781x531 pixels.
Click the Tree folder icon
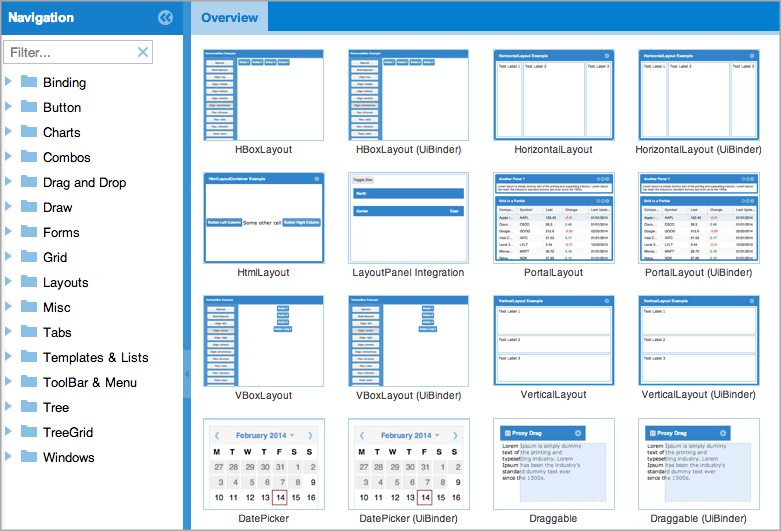pos(29,406)
